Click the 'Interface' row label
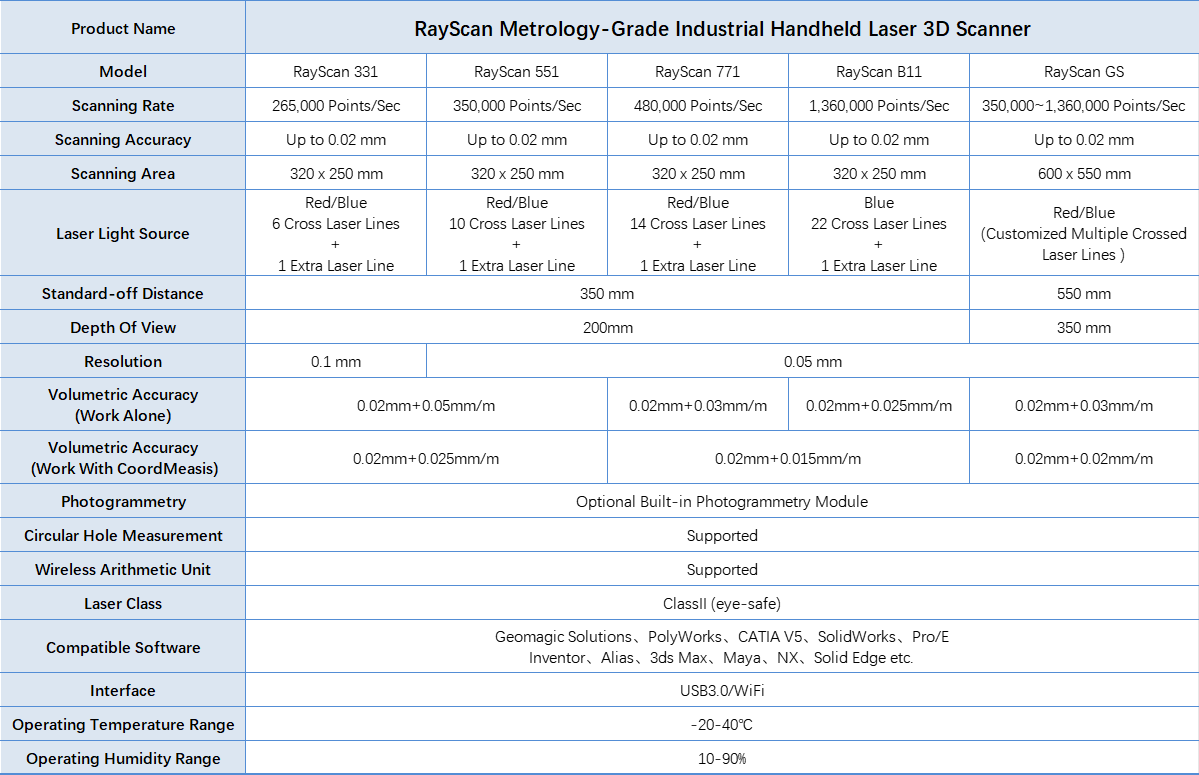The image size is (1199, 775). [x=123, y=691]
